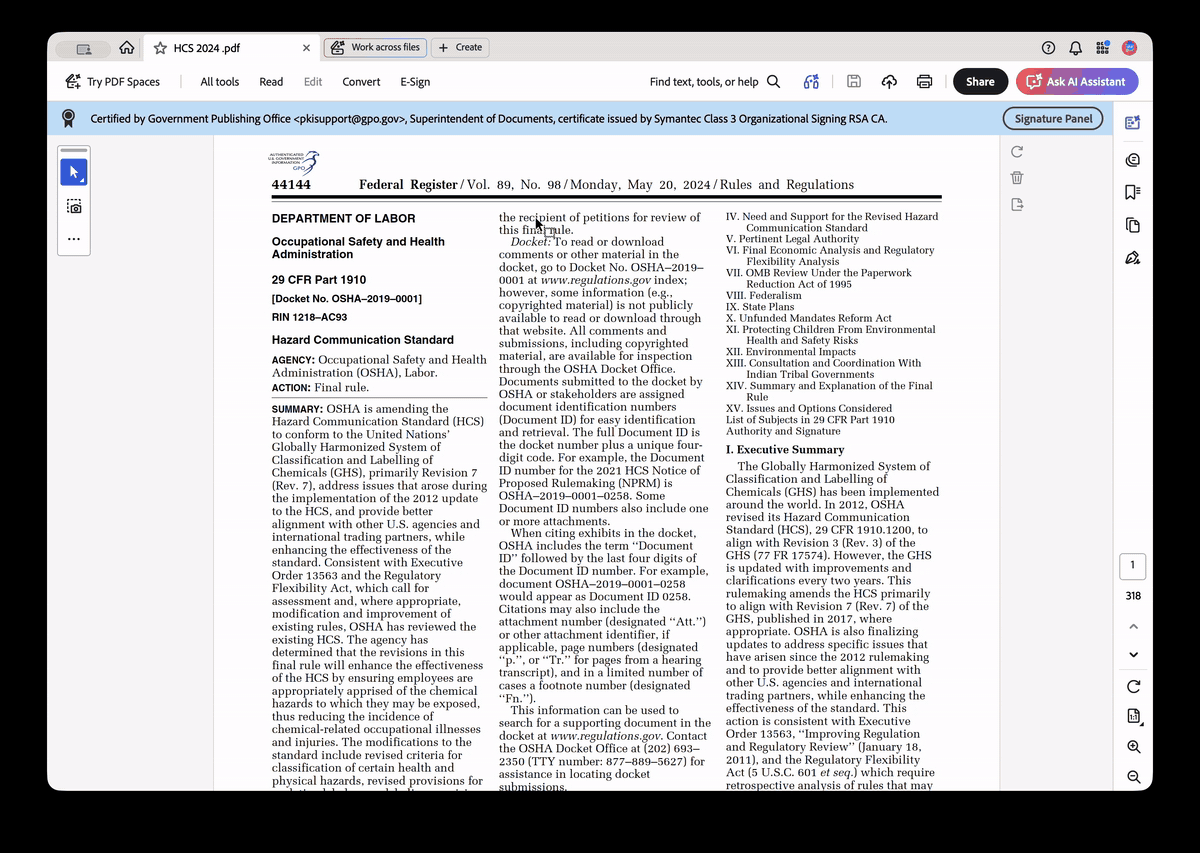Click 'X. Unfunded Mandates Reform Act' entry

[x=808, y=318]
